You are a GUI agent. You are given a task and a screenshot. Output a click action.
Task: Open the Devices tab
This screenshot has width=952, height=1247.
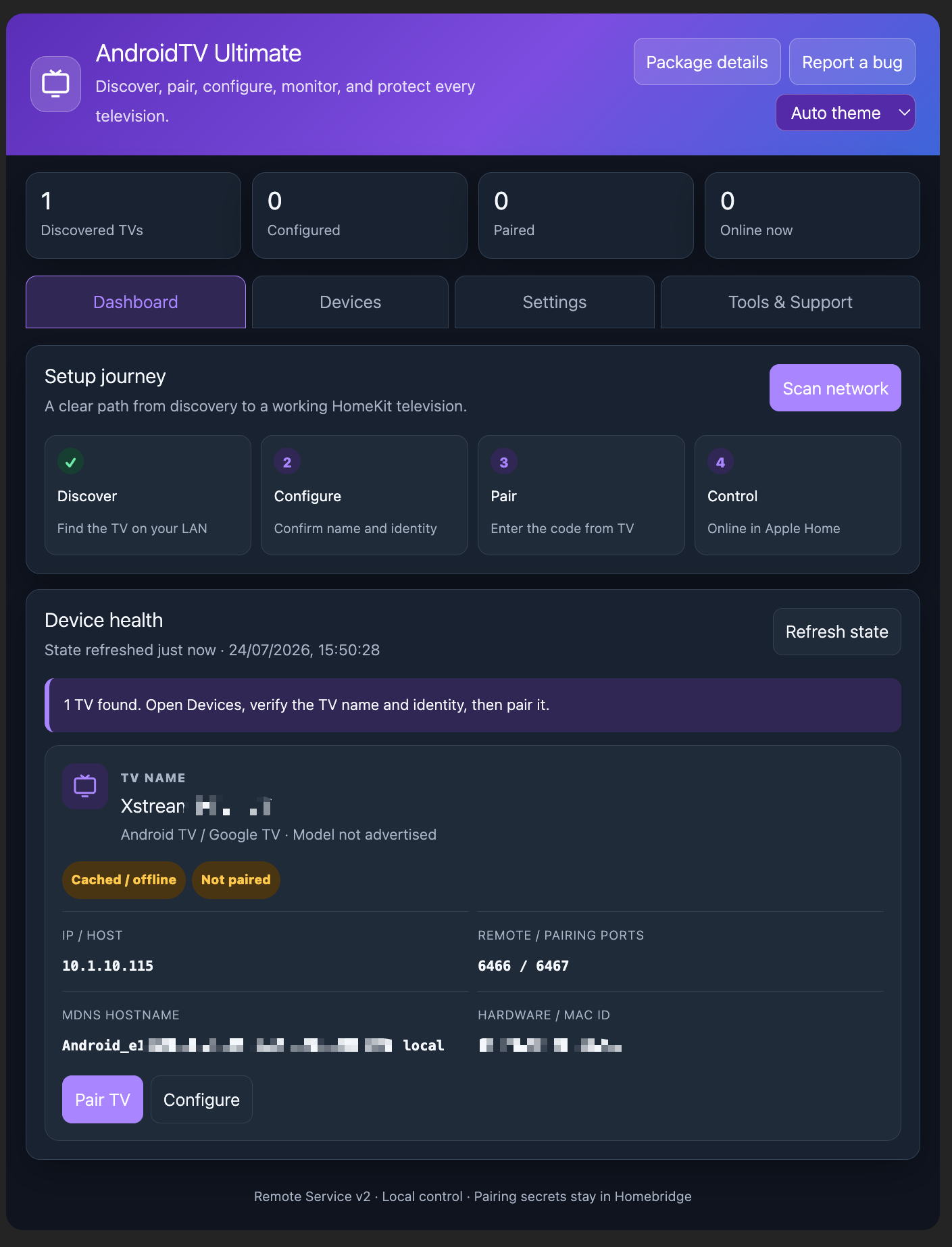(350, 302)
